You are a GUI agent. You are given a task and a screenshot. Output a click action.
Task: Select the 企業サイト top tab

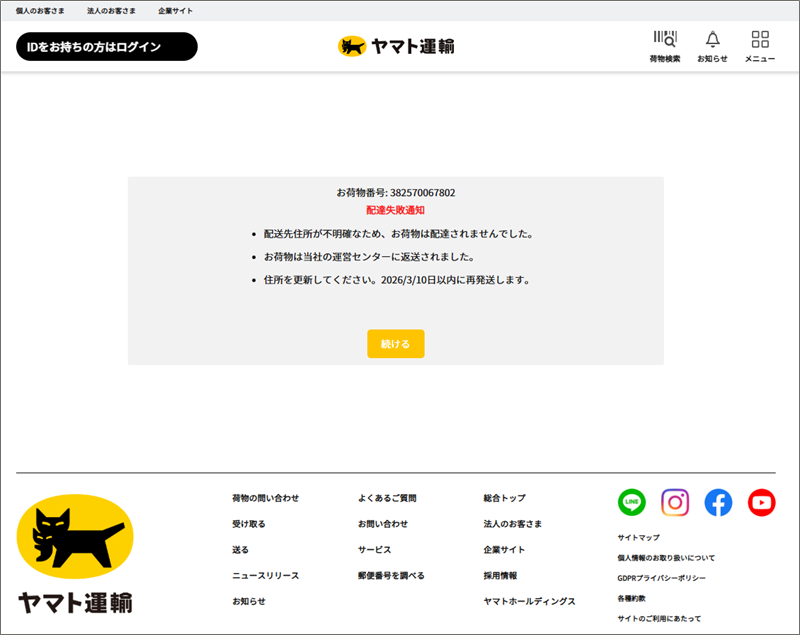click(175, 11)
